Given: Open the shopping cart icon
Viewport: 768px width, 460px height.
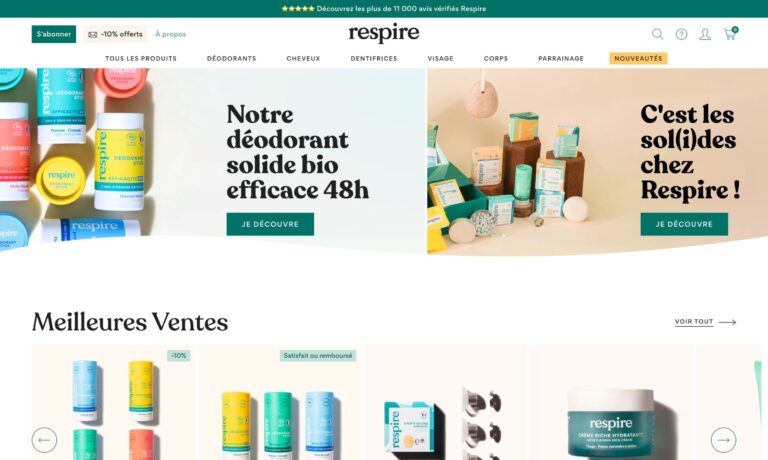Looking at the screenshot, I should (730, 33).
